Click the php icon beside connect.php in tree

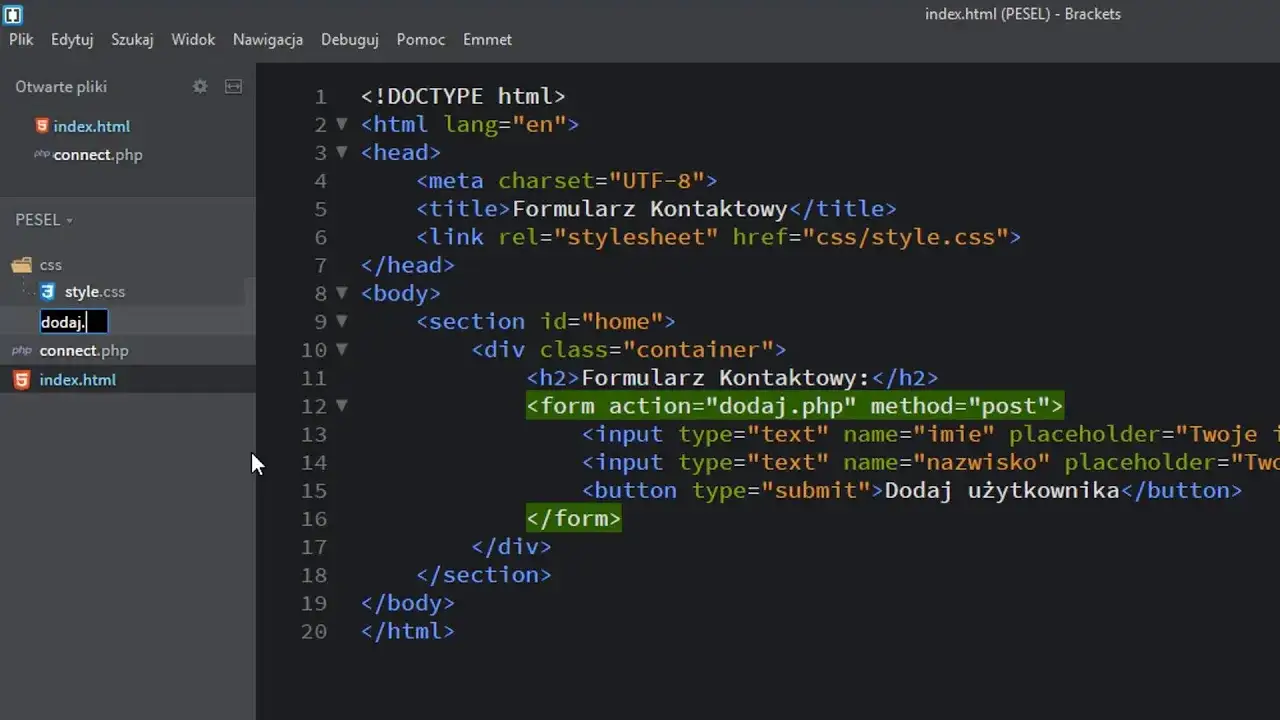click(22, 350)
